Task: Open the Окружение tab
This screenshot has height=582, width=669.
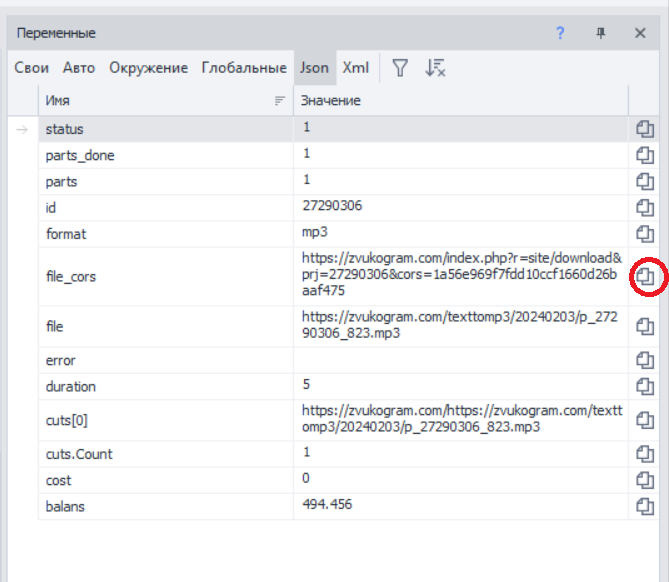Action: (148, 68)
